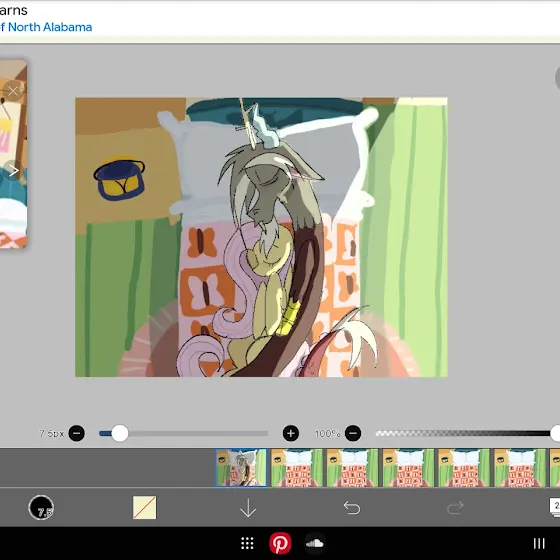Tap the drawing canvas artwork
Screen dimensions: 560x560
(261, 237)
